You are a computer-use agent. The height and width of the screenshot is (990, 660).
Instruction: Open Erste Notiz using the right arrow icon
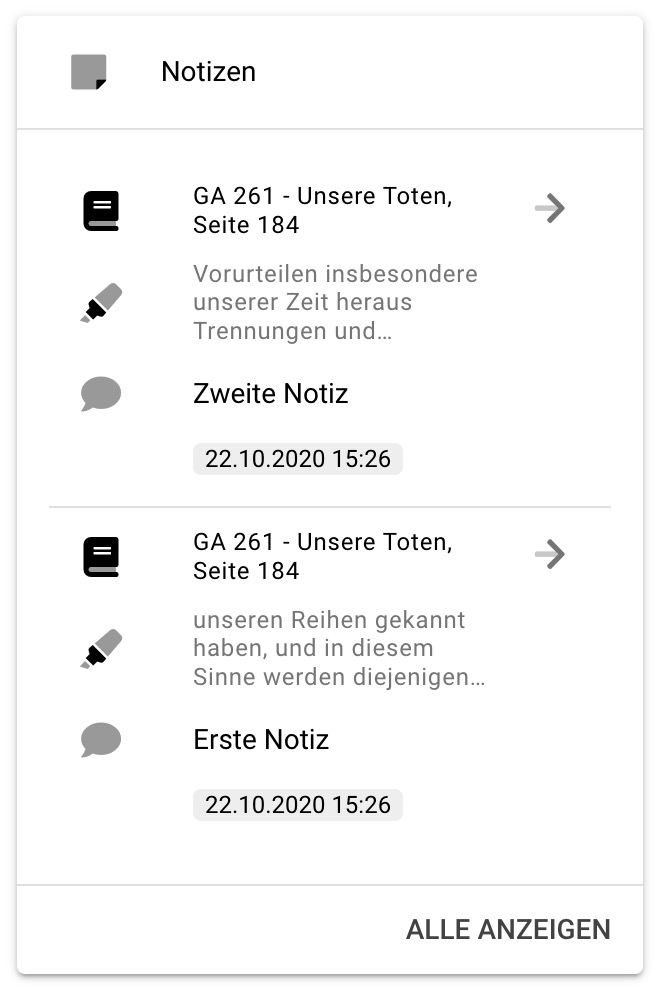click(x=551, y=554)
